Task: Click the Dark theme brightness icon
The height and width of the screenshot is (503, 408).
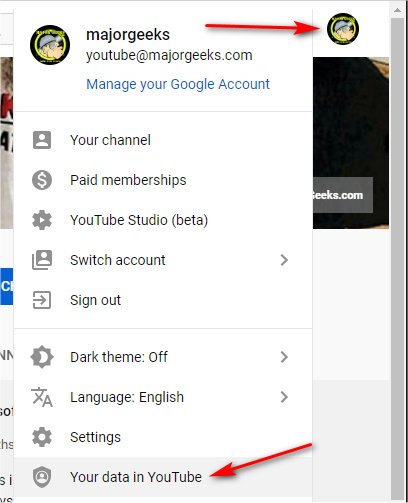Action: pos(42,357)
